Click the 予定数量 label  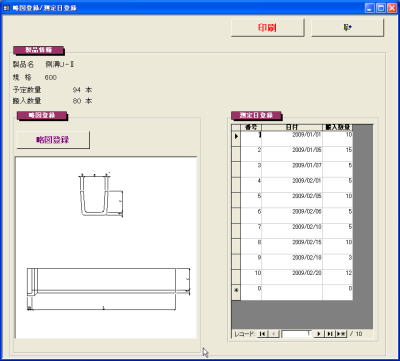tap(27, 90)
